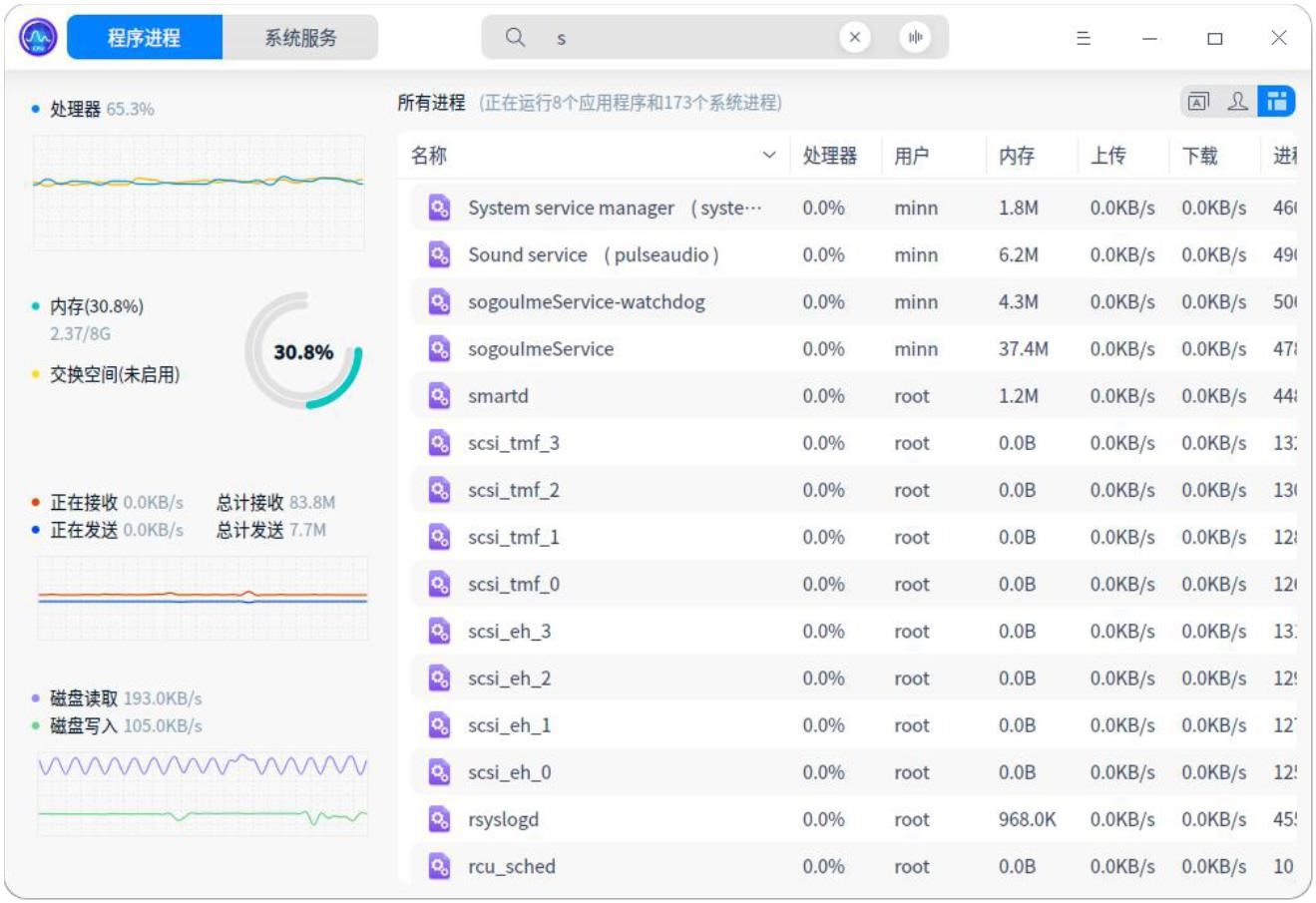Select System service manager process name
The height and width of the screenshot is (903, 1316).
[615, 208]
